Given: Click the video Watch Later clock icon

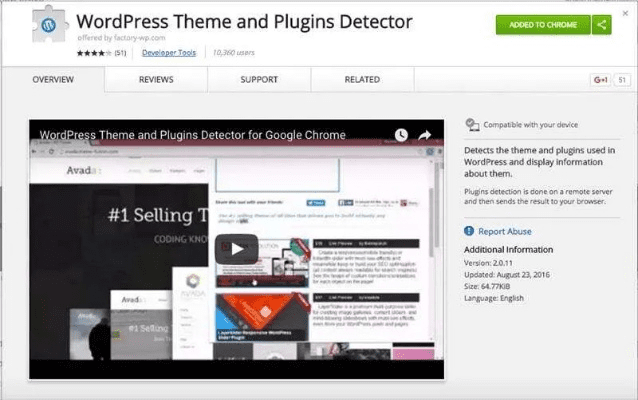Looking at the screenshot, I should click(x=401, y=135).
